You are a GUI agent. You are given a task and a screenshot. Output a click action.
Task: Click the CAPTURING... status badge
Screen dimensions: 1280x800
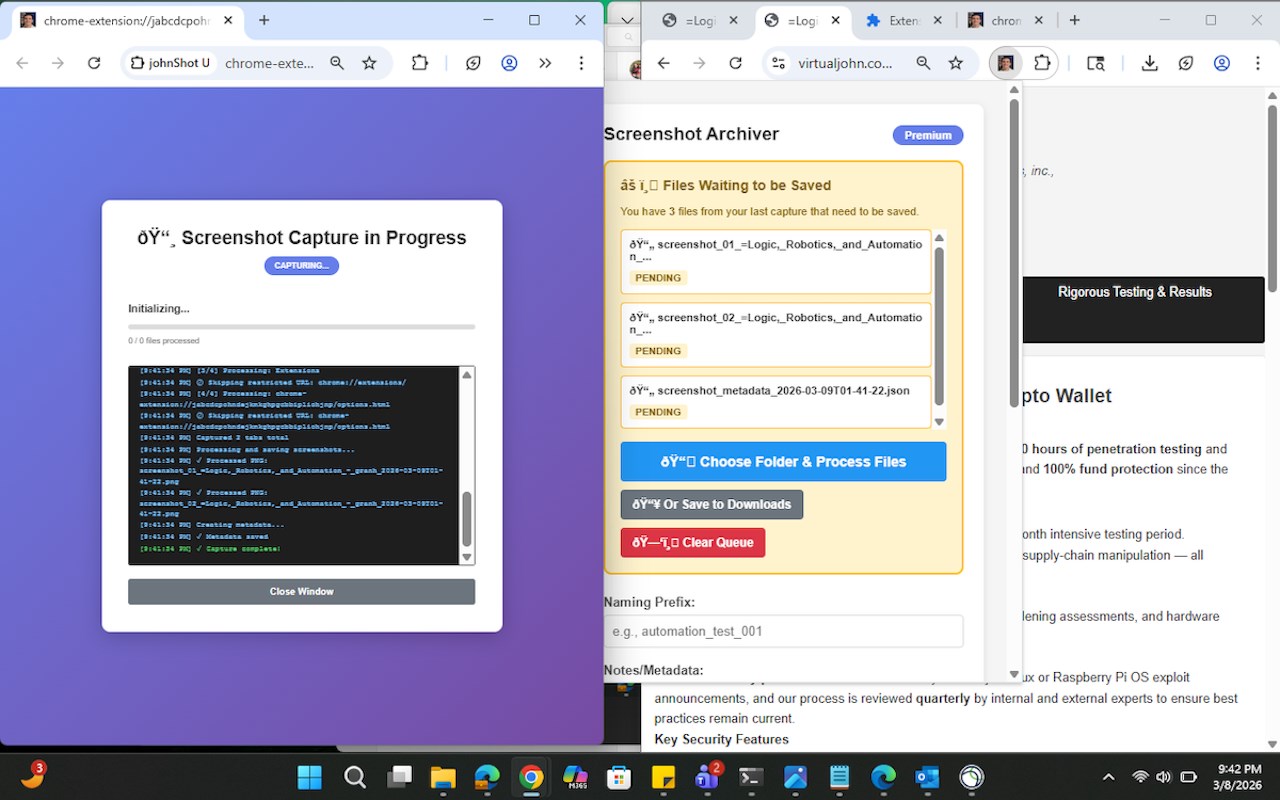point(301,265)
